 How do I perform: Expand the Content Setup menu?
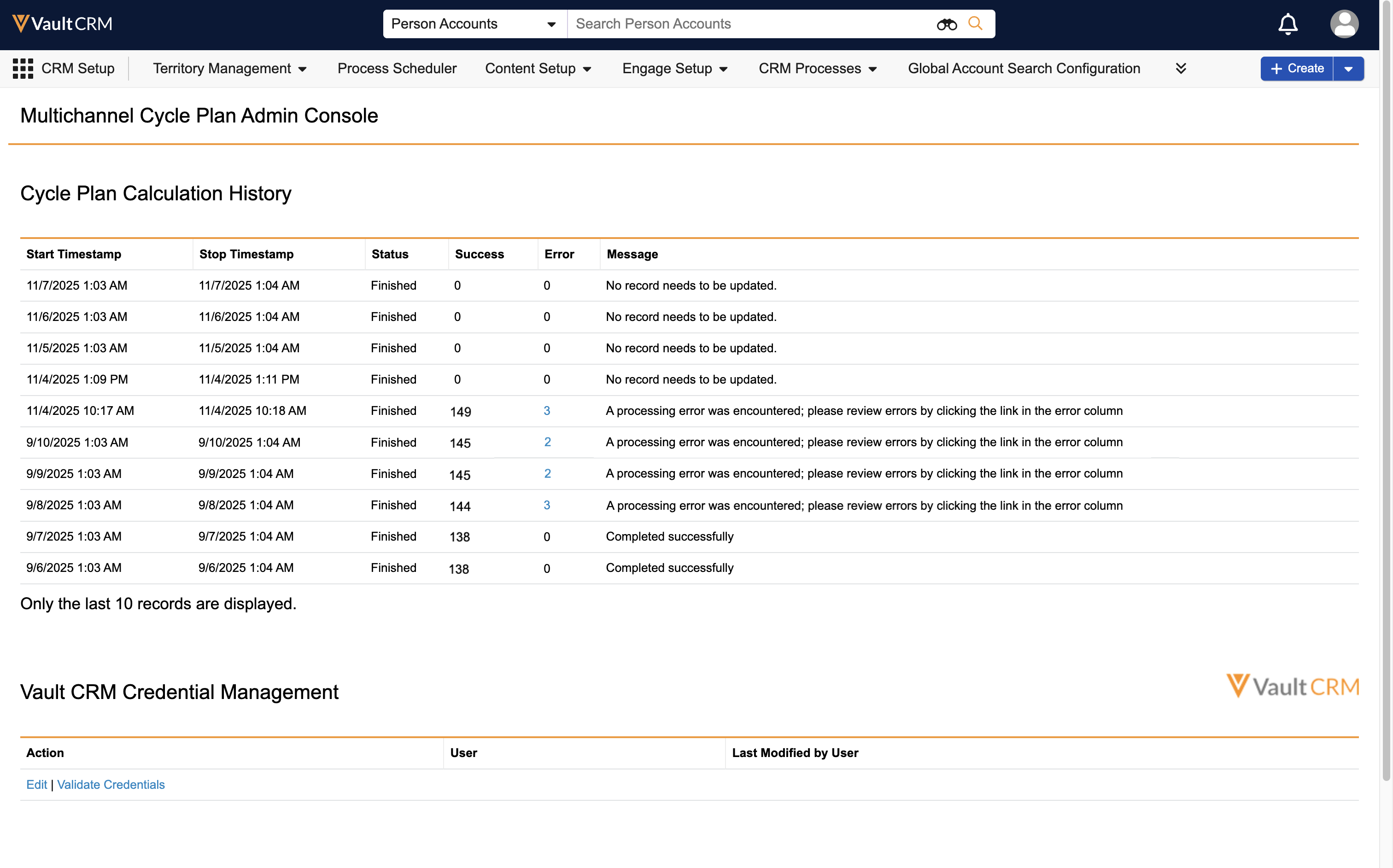538,68
